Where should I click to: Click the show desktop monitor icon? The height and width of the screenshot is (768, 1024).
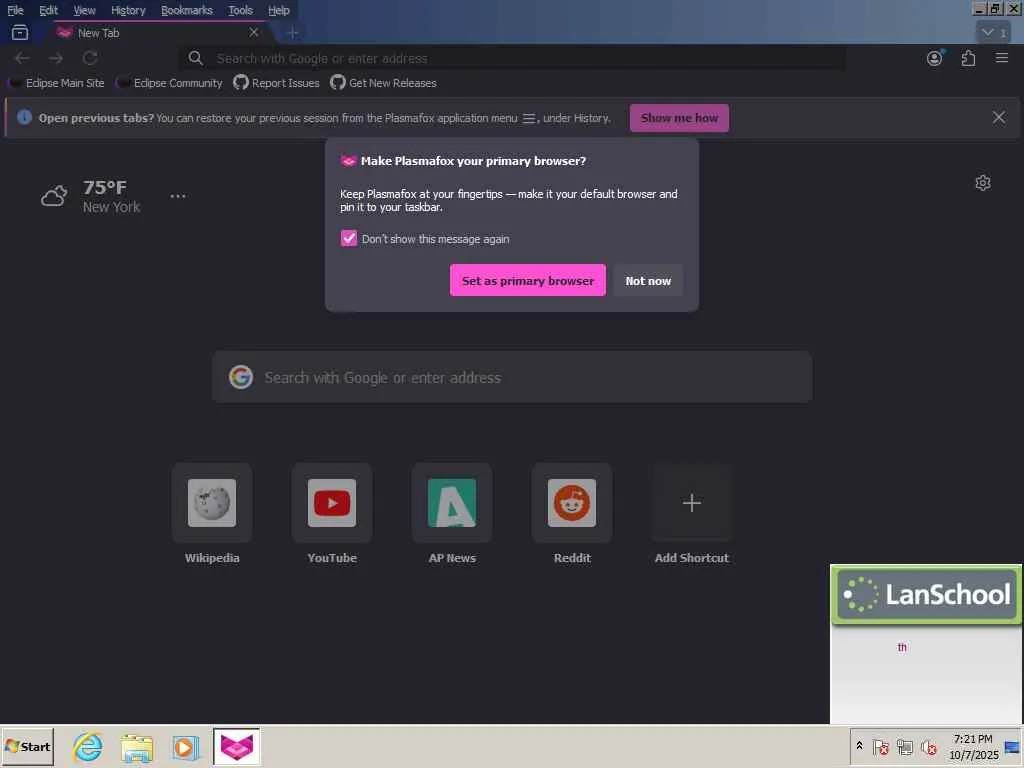tap(1012, 746)
